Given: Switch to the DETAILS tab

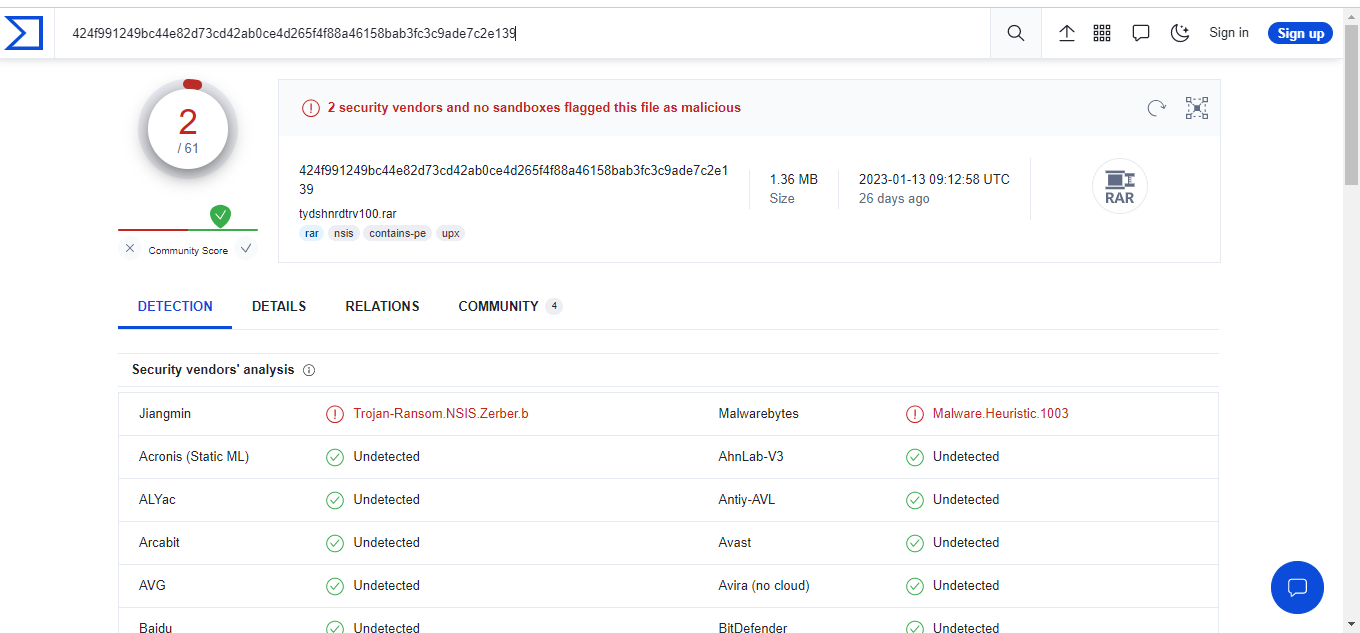Looking at the screenshot, I should tap(279, 306).
